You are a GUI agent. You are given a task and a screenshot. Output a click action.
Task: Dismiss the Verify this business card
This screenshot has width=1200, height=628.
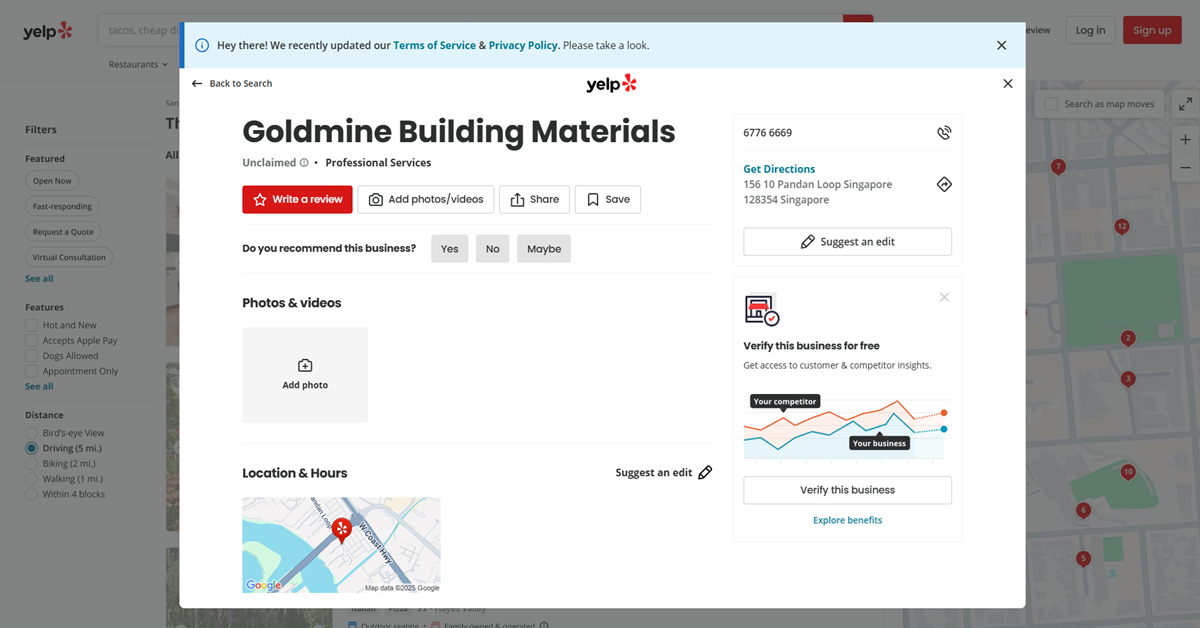click(944, 297)
